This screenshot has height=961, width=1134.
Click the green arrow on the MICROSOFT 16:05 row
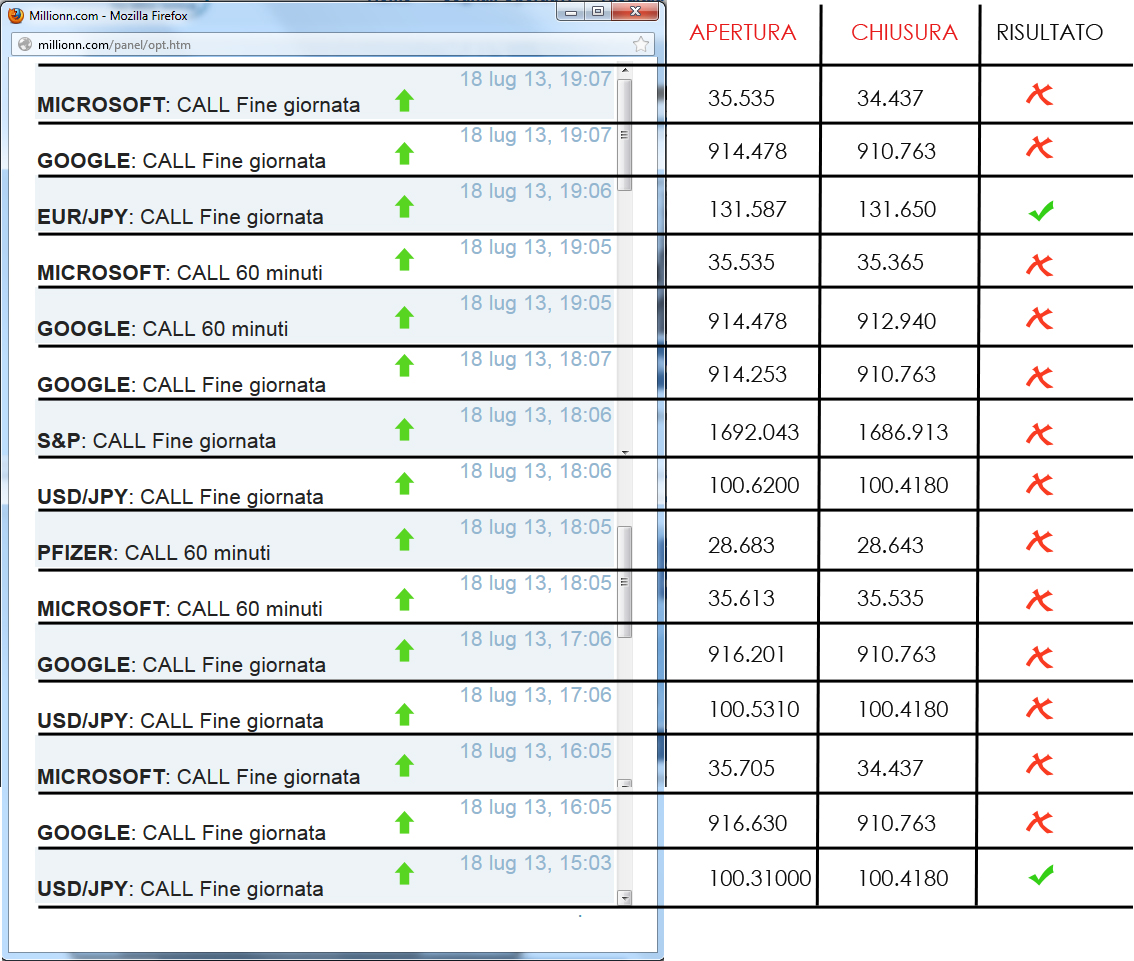pyautogui.click(x=404, y=765)
